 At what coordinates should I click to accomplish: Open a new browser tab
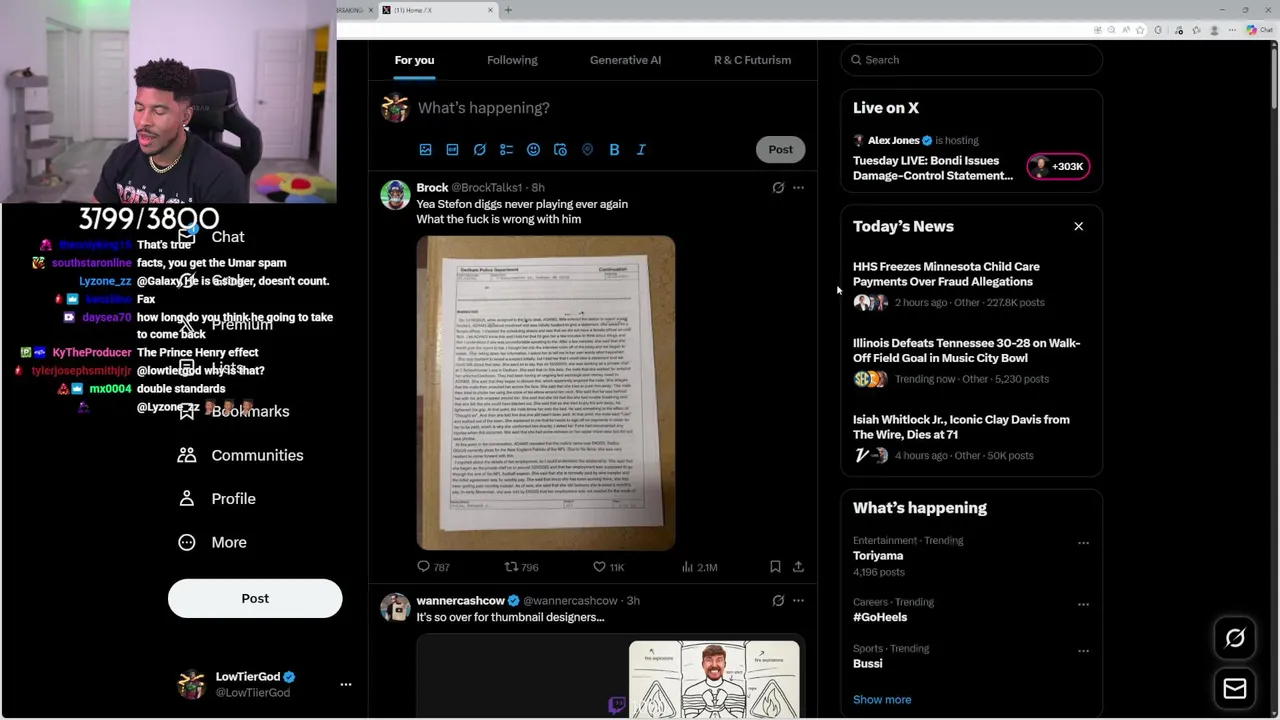click(x=508, y=10)
